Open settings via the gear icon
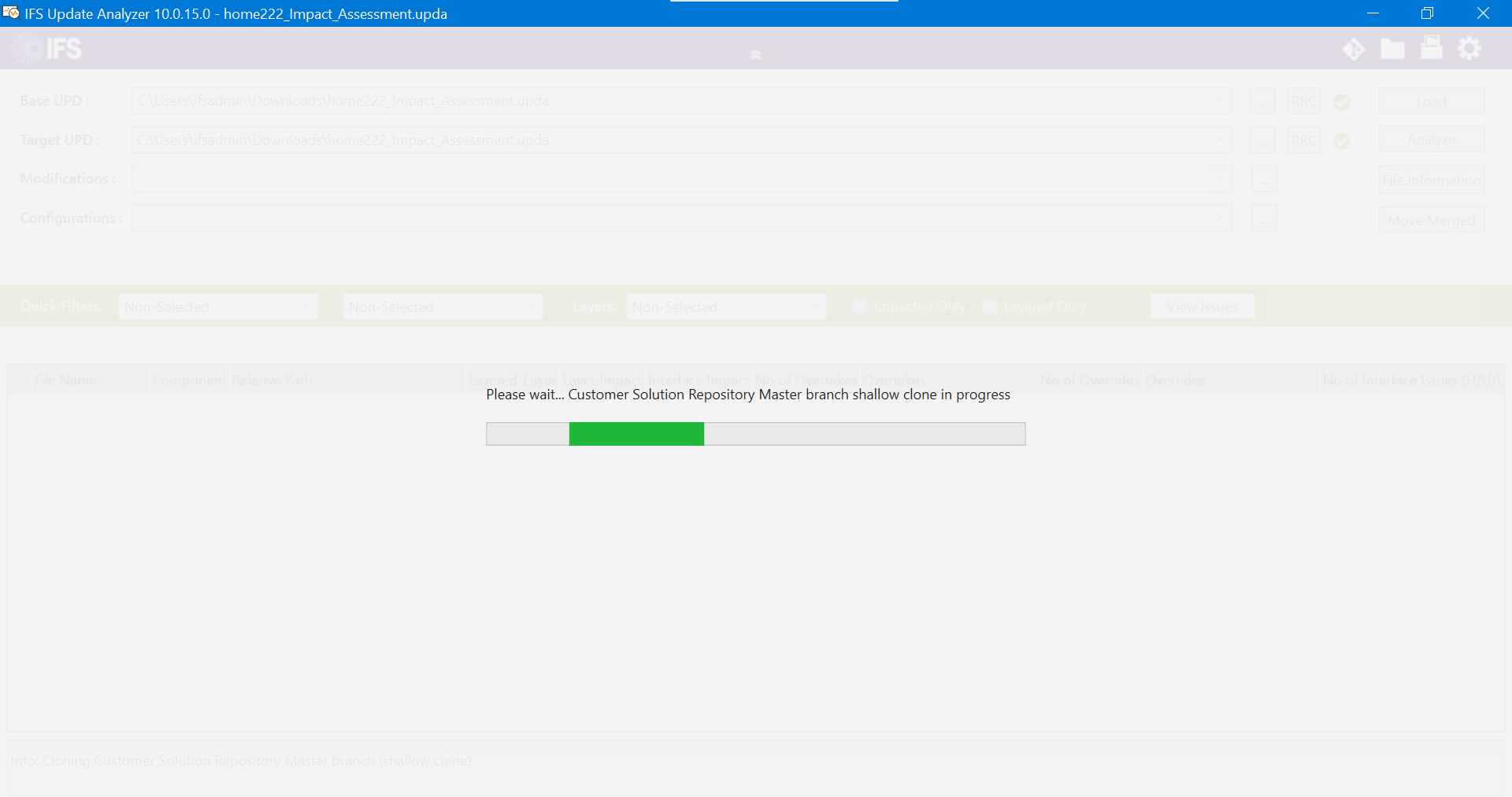Viewport: 1512px width, 797px height. [x=1469, y=49]
